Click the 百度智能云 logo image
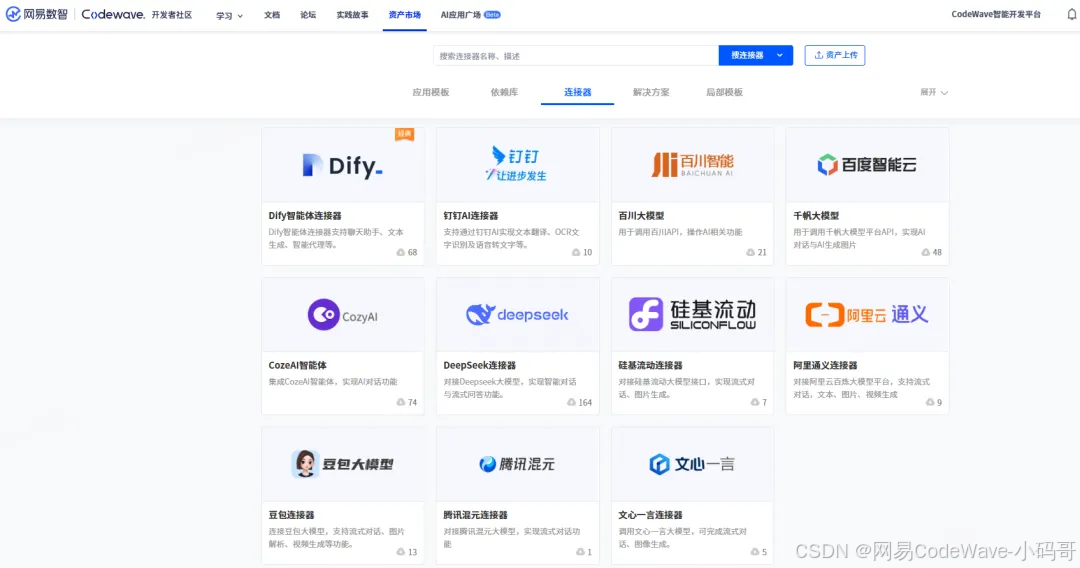Viewport: 1080px width, 568px height. (x=867, y=165)
